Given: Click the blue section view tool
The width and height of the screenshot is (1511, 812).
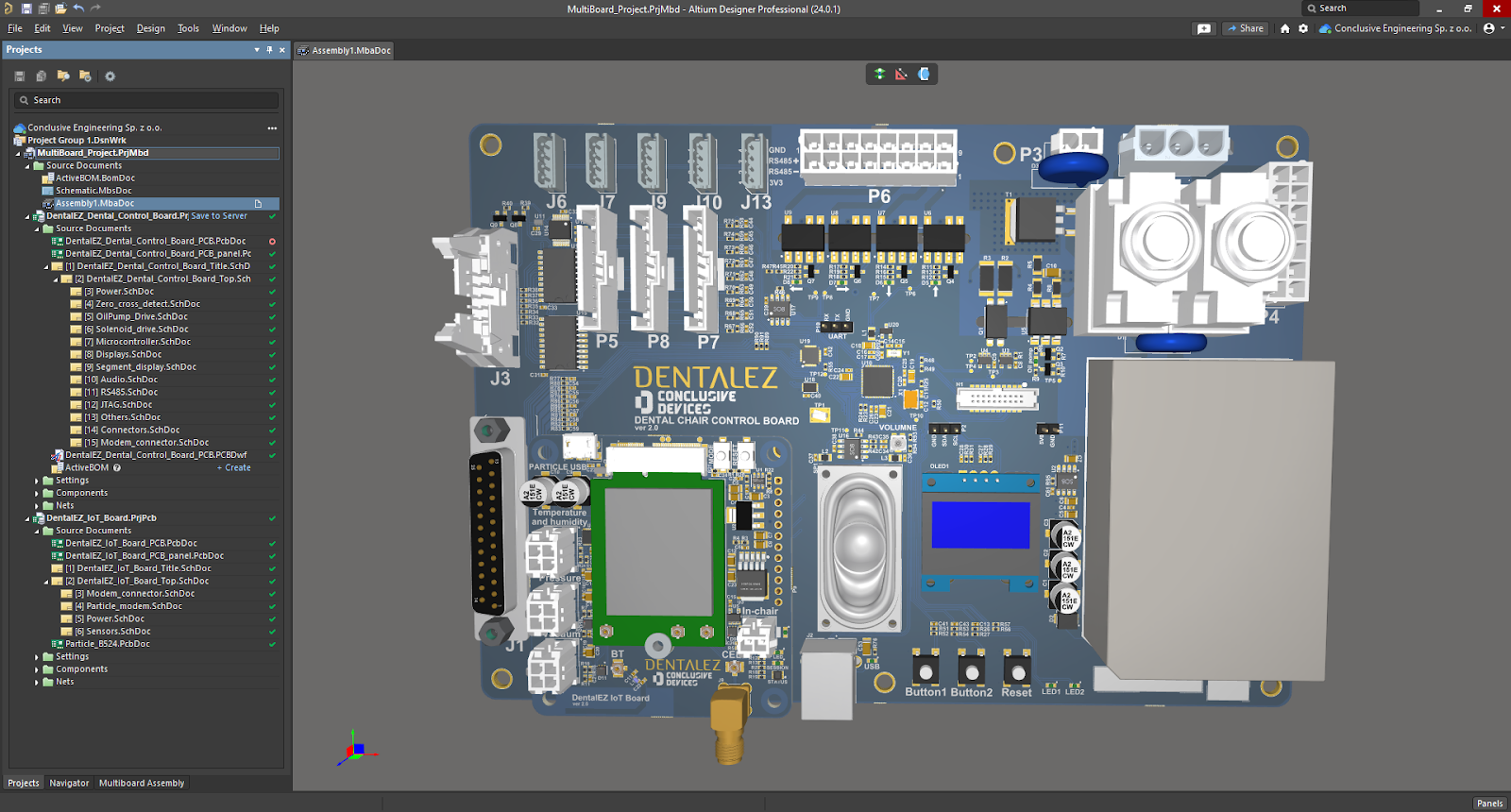Looking at the screenshot, I should tap(924, 74).
